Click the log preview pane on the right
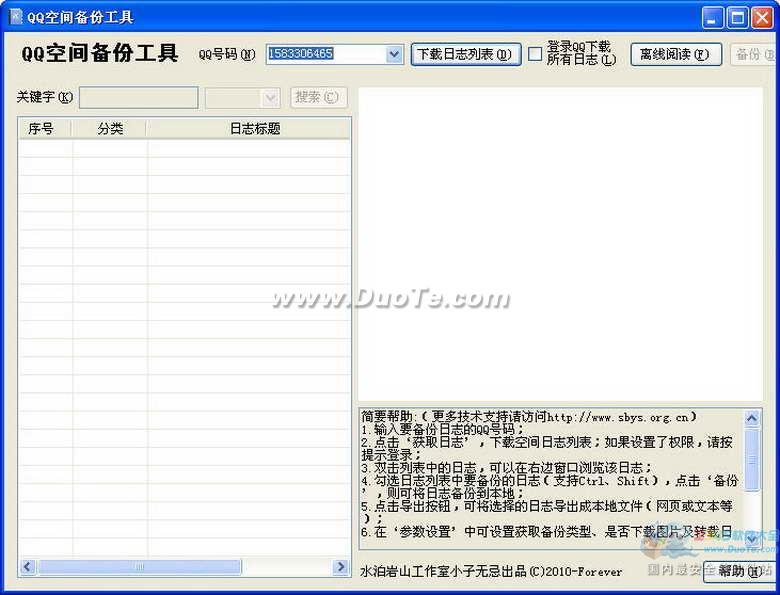 click(x=560, y=244)
